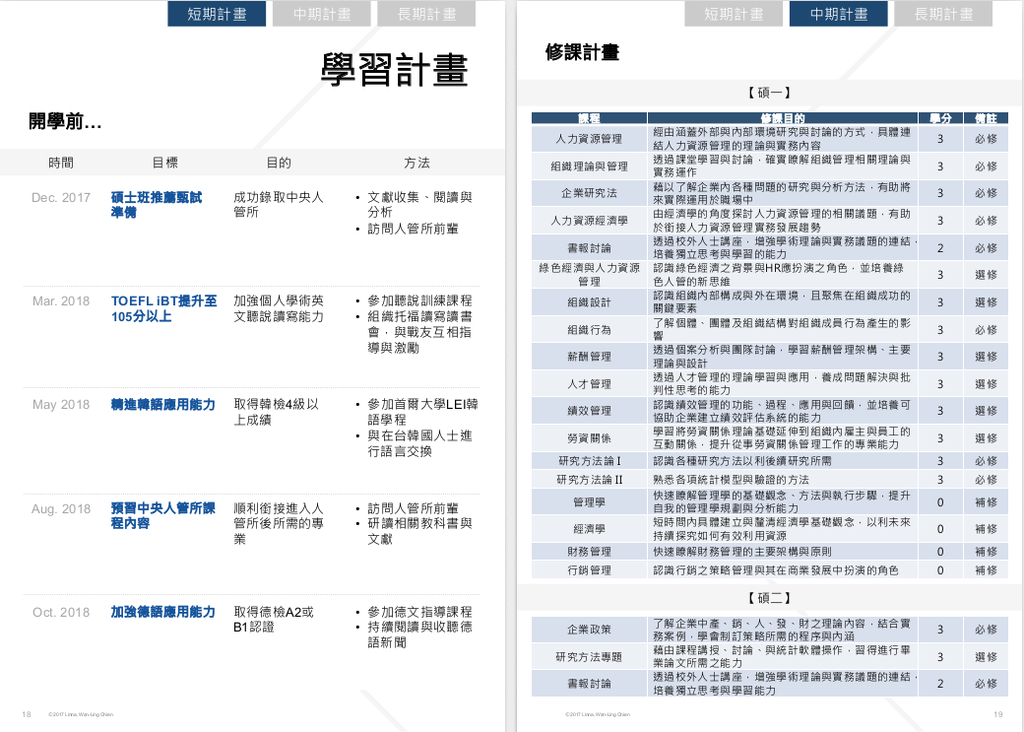
Task: Click the Dec. 2017 date
Action: coord(61,197)
